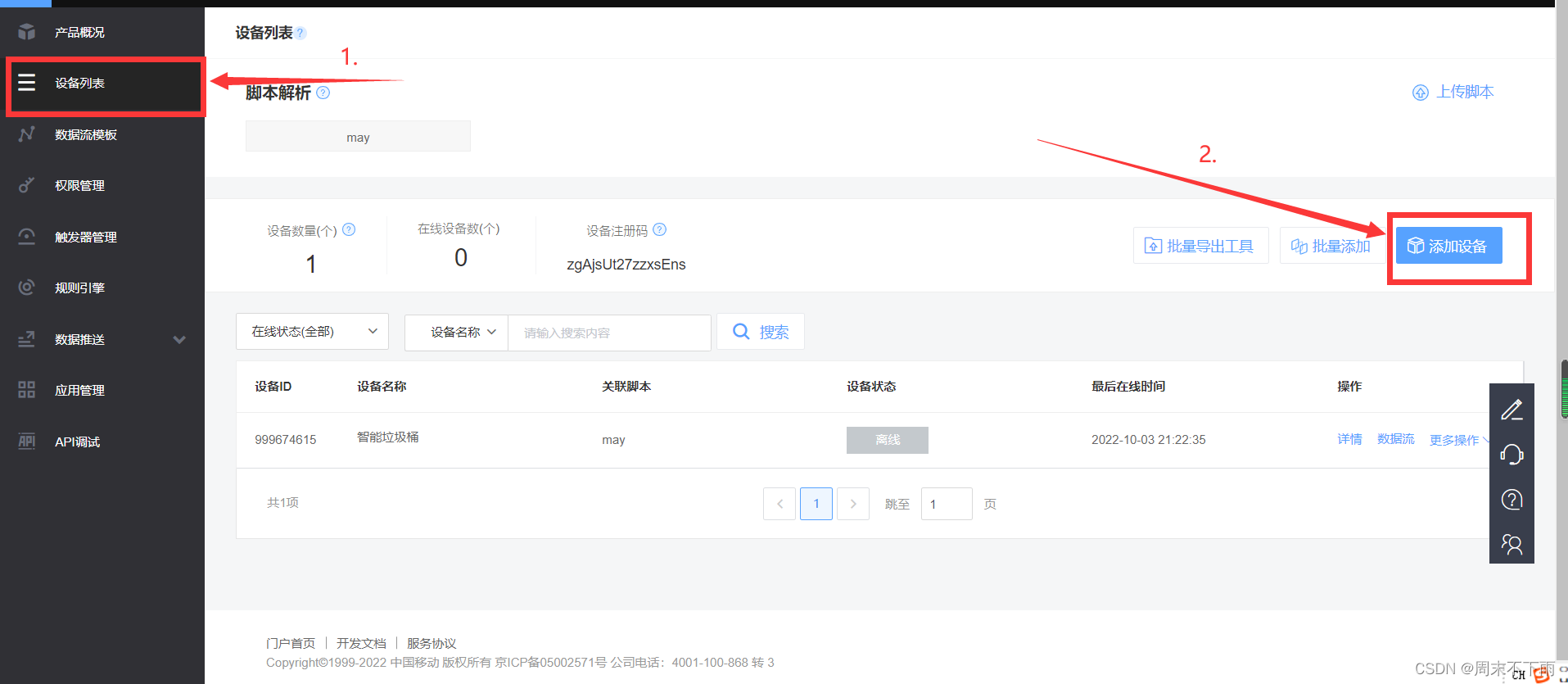Click the floating edit pencil icon
This screenshot has width=1568, height=684.
(x=1512, y=410)
